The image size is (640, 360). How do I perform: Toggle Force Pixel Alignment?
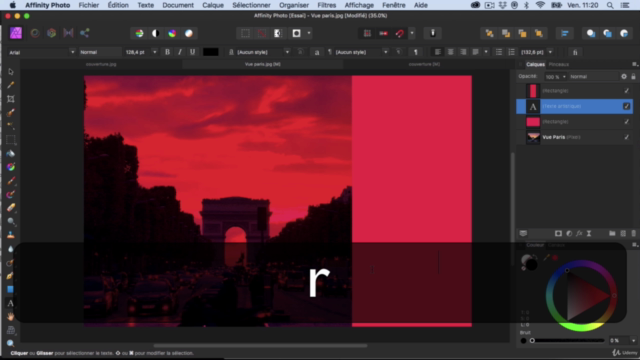coord(383,33)
